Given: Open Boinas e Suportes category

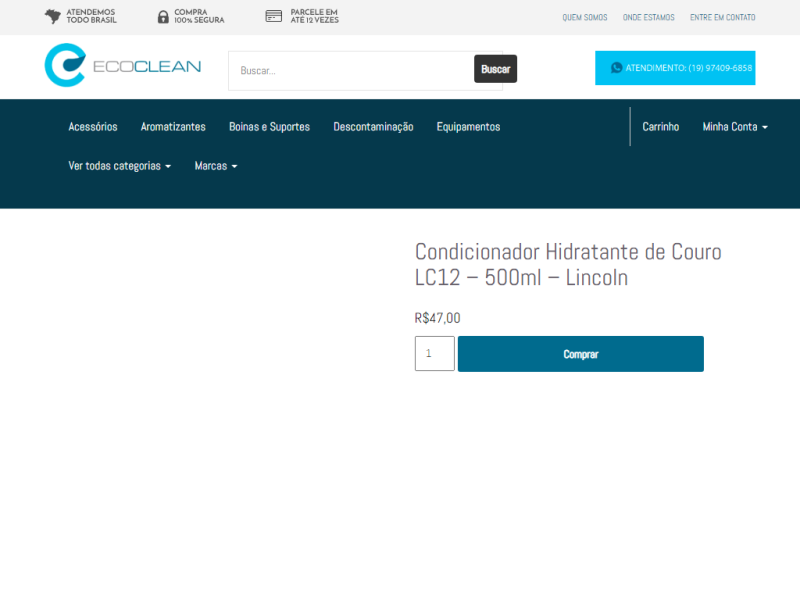Looking at the screenshot, I should [x=269, y=127].
